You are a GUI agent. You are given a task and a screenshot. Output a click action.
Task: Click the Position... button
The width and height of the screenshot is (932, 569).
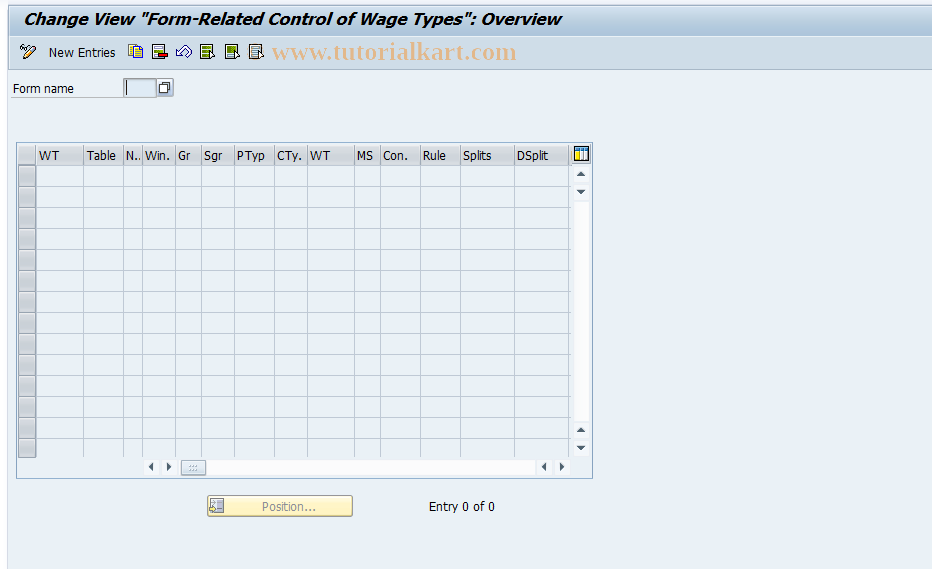coord(280,506)
